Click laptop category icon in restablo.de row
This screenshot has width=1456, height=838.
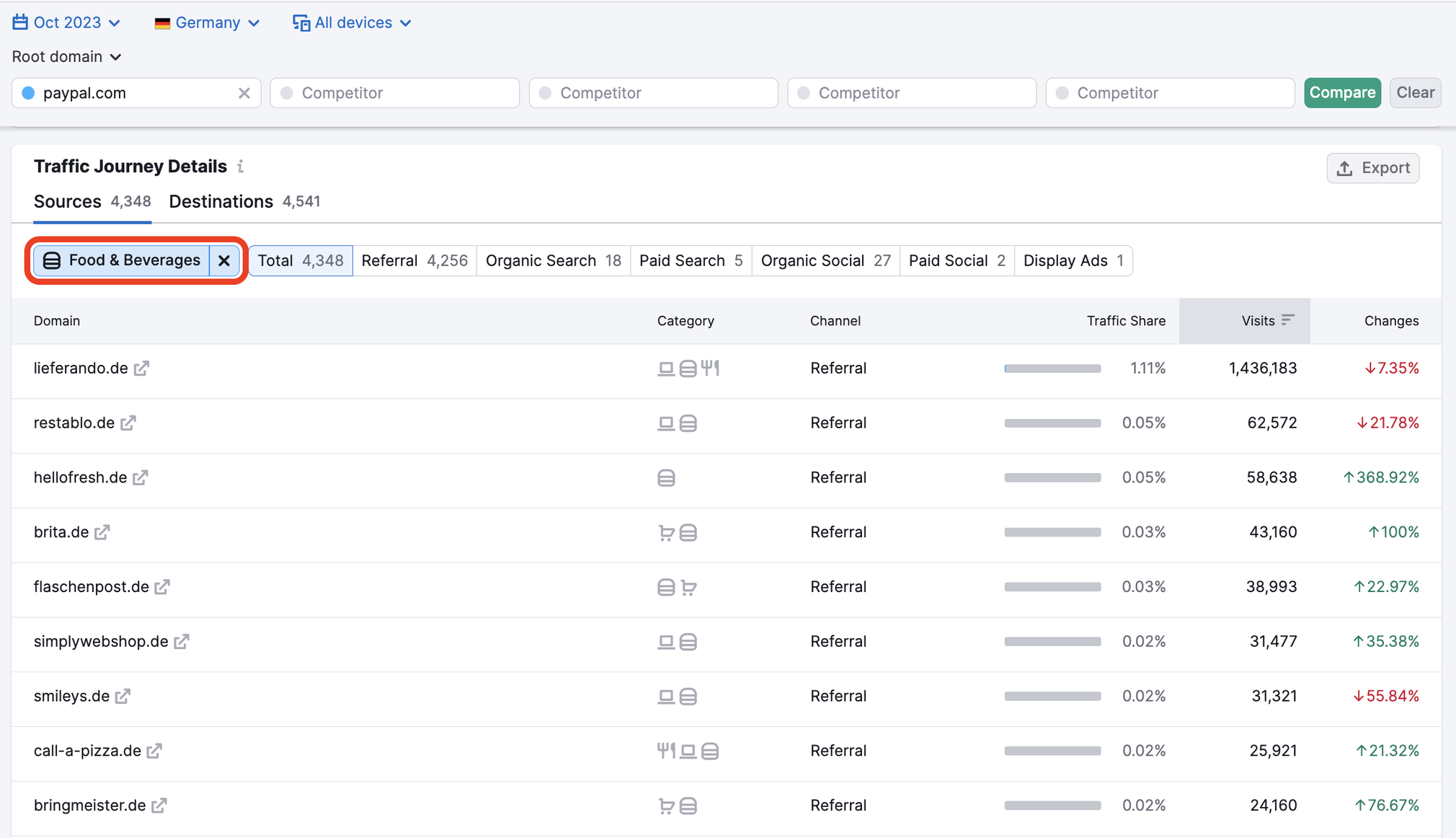click(x=666, y=423)
